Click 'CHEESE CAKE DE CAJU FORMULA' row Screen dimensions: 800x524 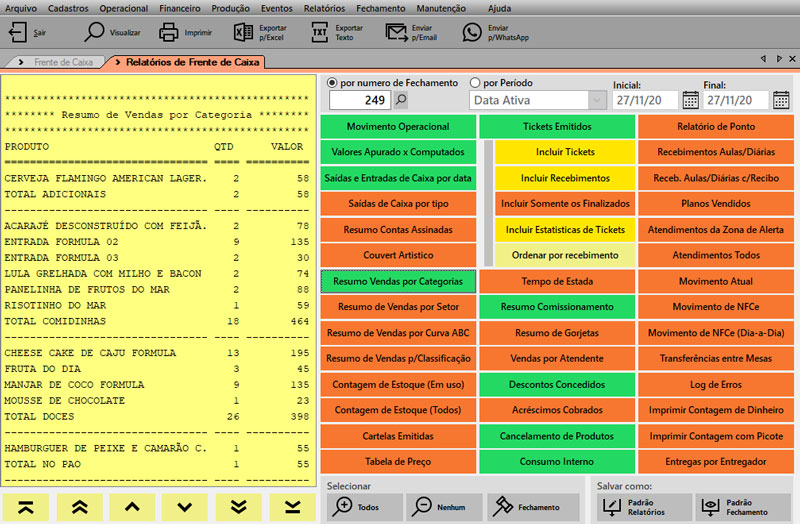[x=157, y=353]
